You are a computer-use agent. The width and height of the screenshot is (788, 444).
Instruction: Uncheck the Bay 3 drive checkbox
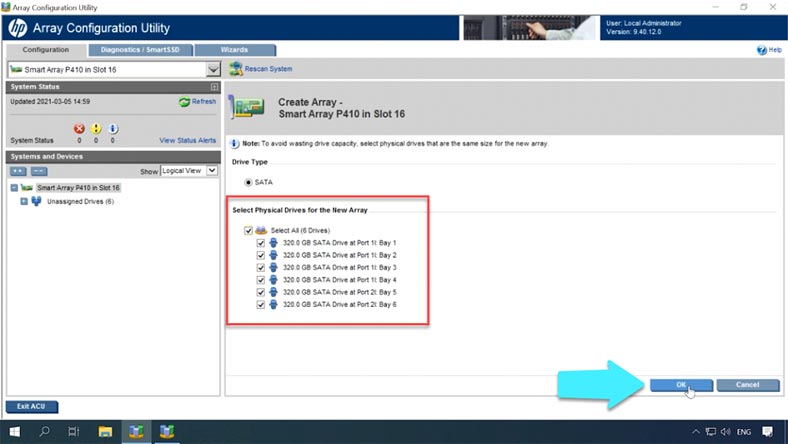(x=260, y=268)
